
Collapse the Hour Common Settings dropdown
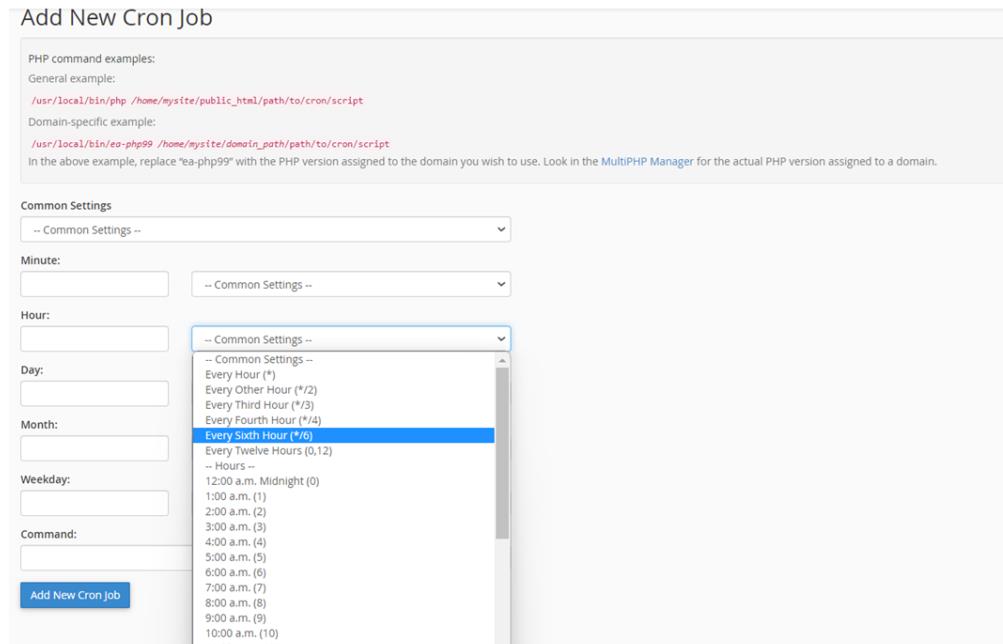click(351, 339)
